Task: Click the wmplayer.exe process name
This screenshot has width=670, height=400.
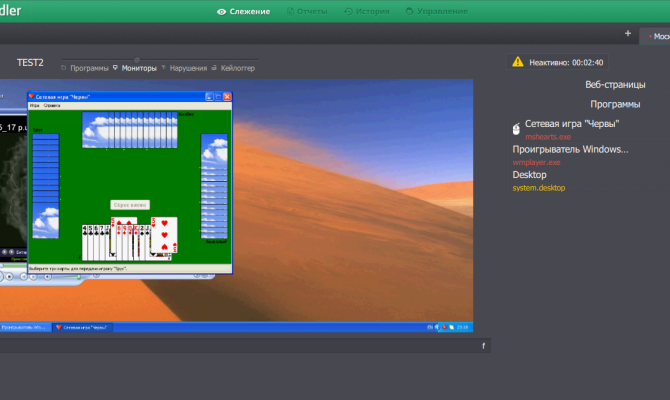Action: coord(536,162)
